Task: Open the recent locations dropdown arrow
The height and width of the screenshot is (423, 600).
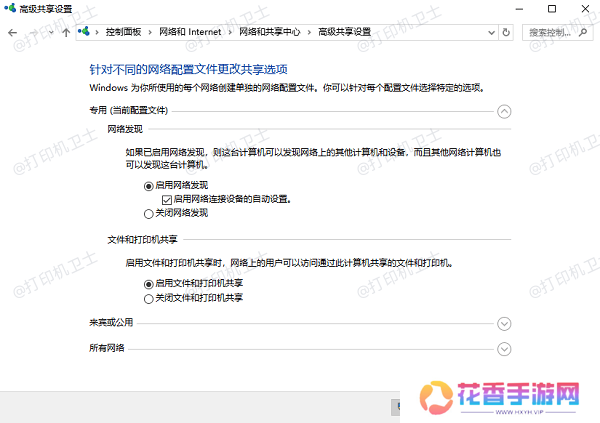Action: [x=50, y=32]
